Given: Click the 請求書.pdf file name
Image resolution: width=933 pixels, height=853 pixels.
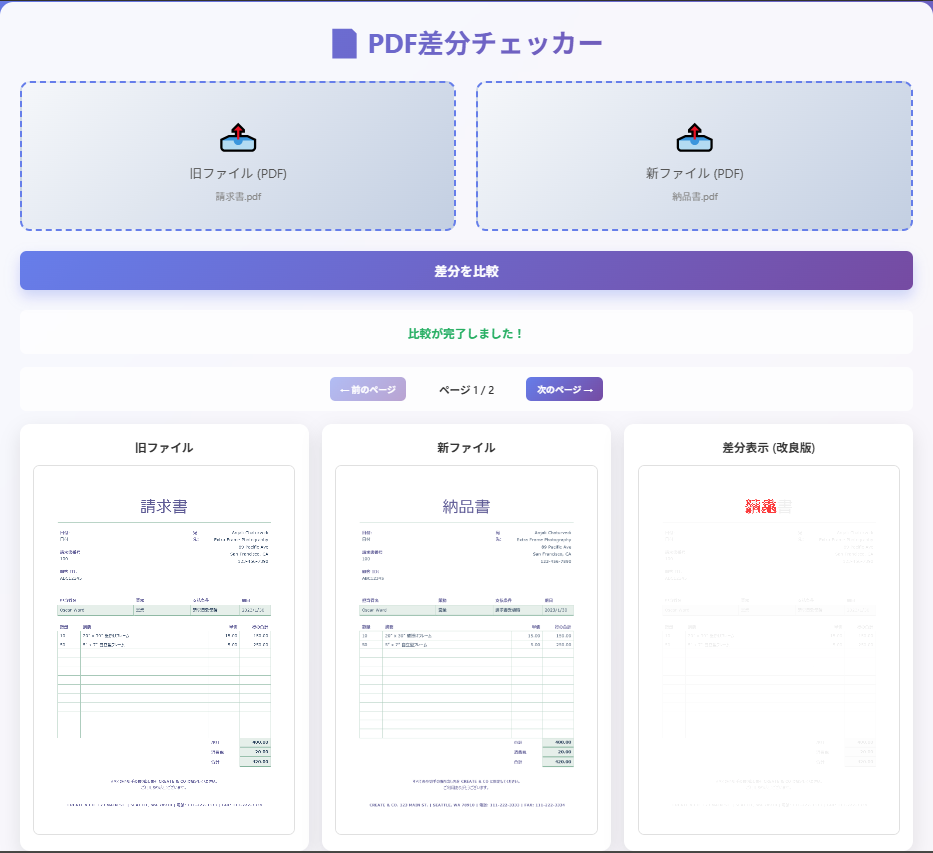Looking at the screenshot, I should (238, 196).
